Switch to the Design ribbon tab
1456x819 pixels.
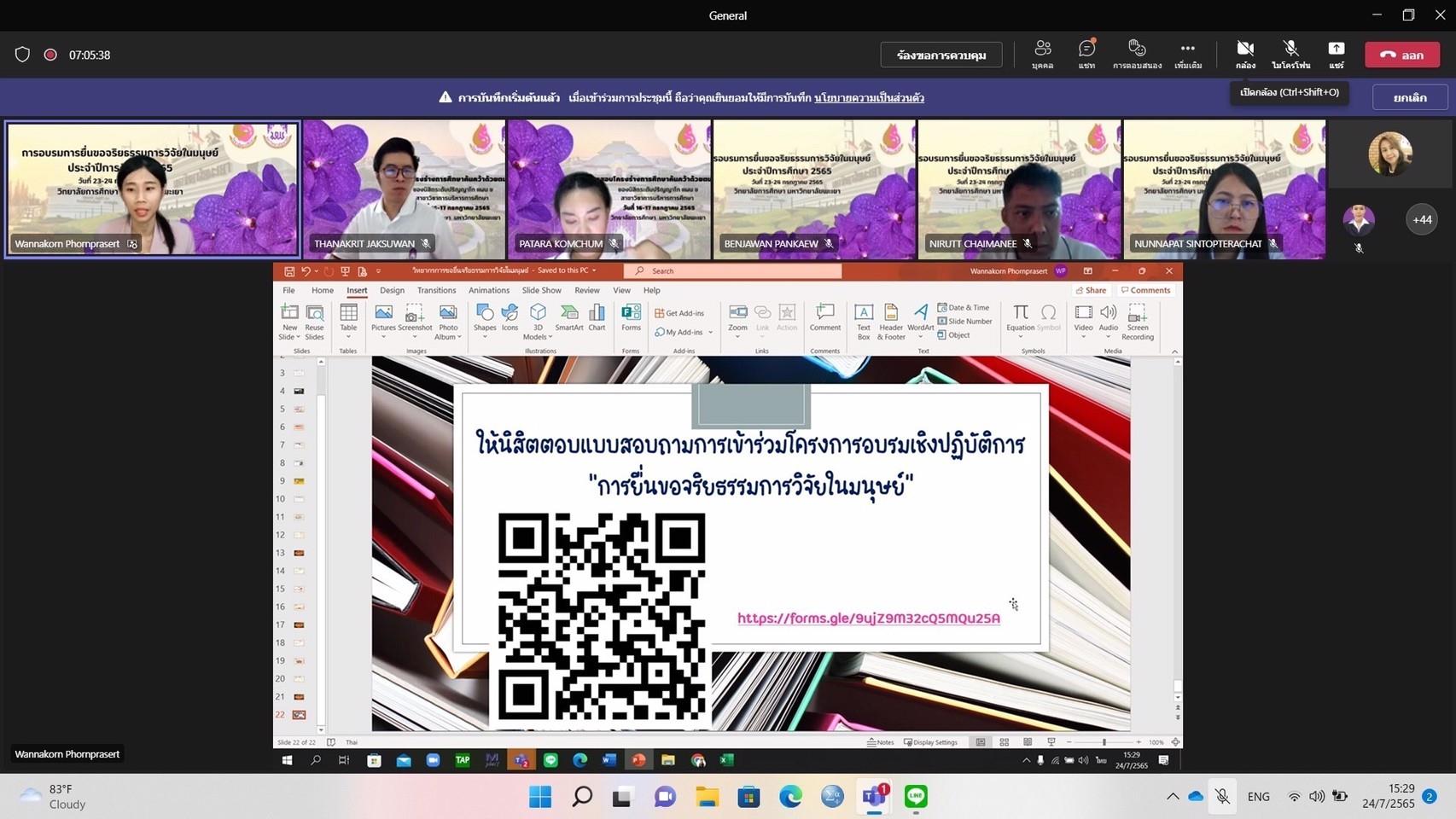click(x=392, y=290)
